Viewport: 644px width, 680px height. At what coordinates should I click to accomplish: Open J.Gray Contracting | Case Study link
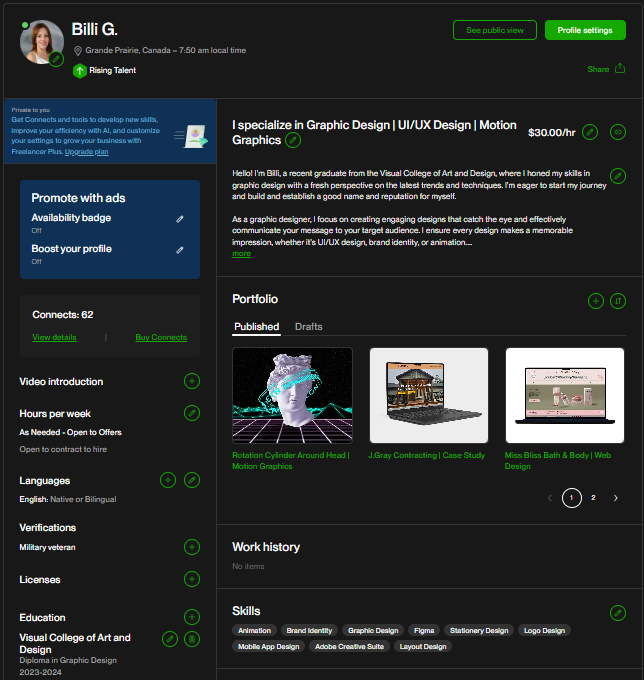[427, 455]
